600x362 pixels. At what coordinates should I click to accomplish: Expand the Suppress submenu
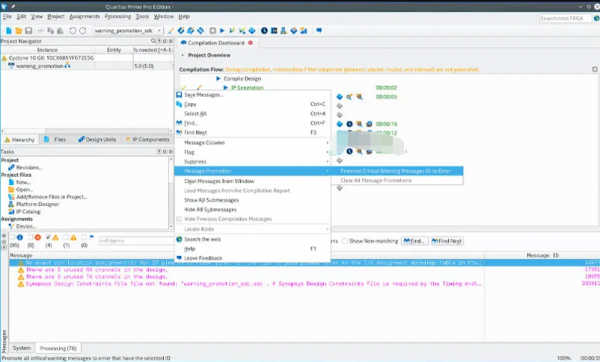point(252,161)
